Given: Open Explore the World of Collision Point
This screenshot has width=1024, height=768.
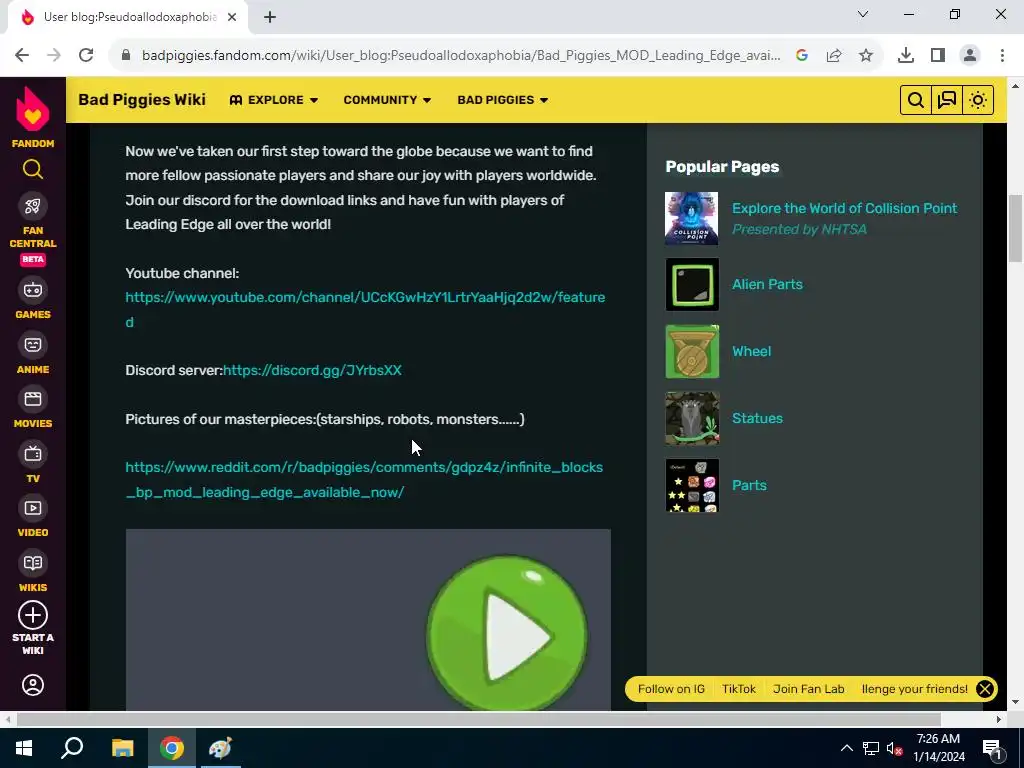Looking at the screenshot, I should [x=844, y=208].
